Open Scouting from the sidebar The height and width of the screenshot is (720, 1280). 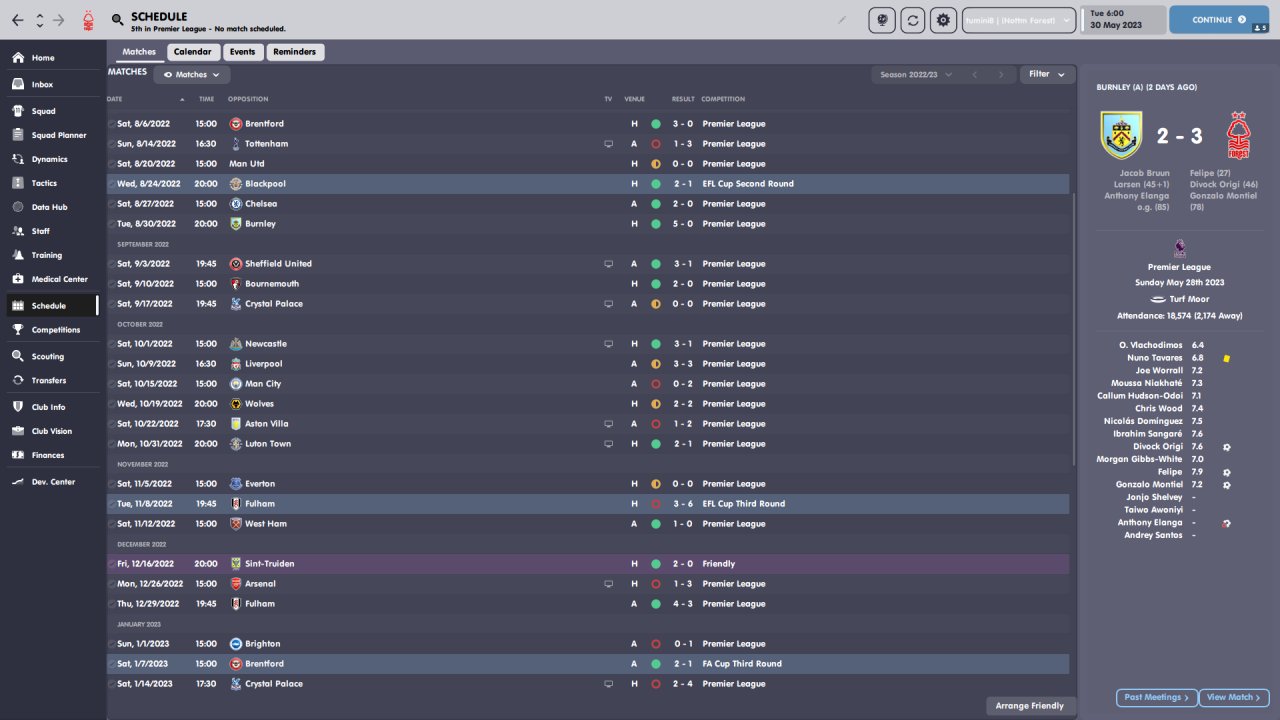click(18, 356)
